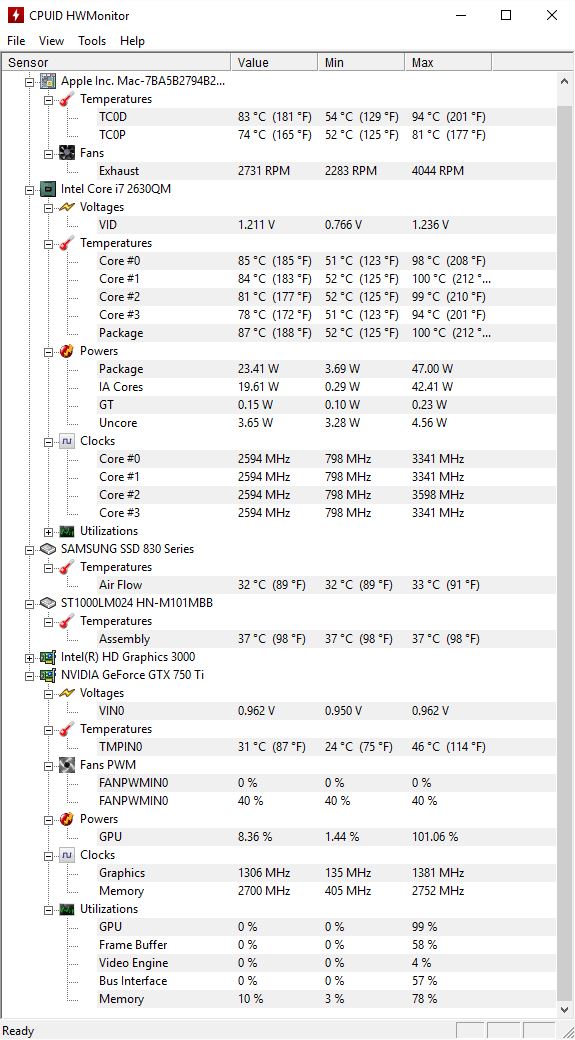Collapse the CPU Powers section

(x=48, y=352)
